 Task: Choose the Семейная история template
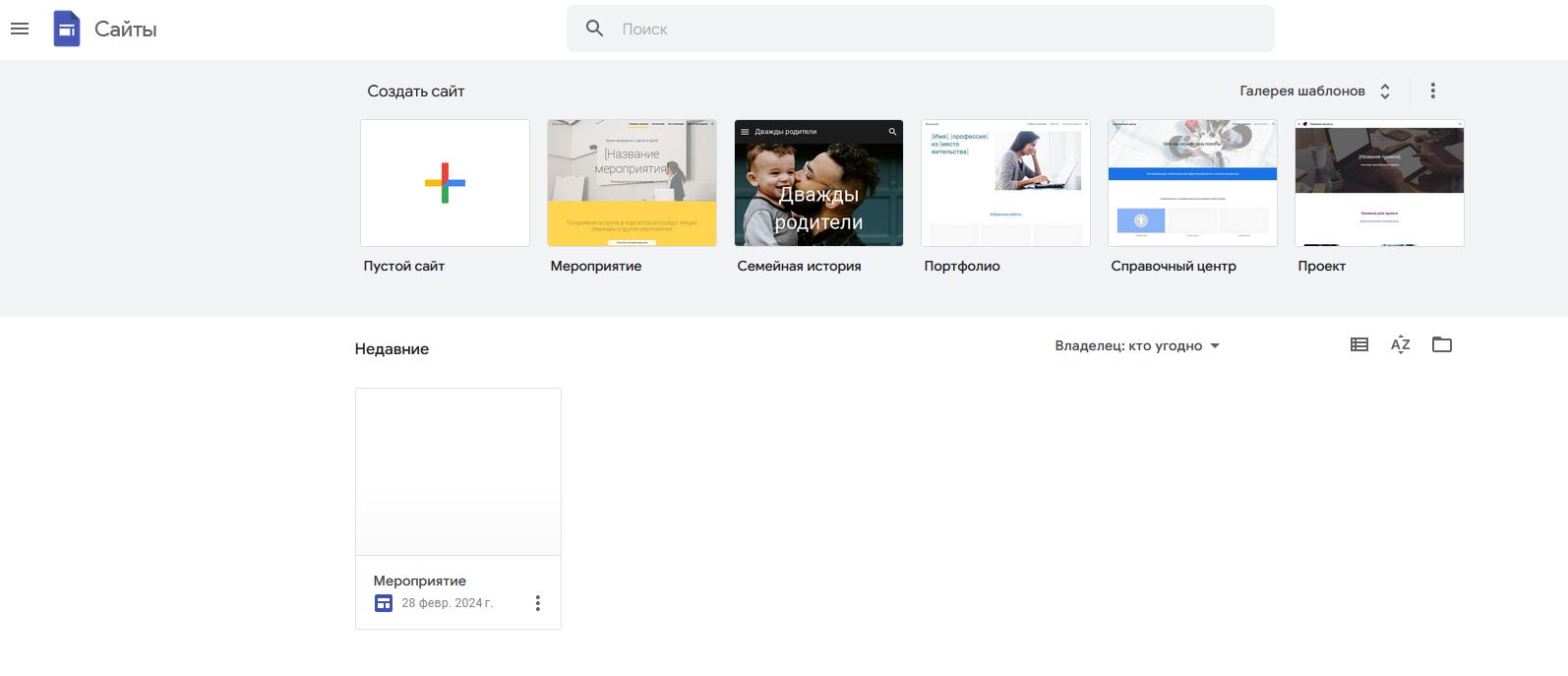pyautogui.click(x=818, y=183)
